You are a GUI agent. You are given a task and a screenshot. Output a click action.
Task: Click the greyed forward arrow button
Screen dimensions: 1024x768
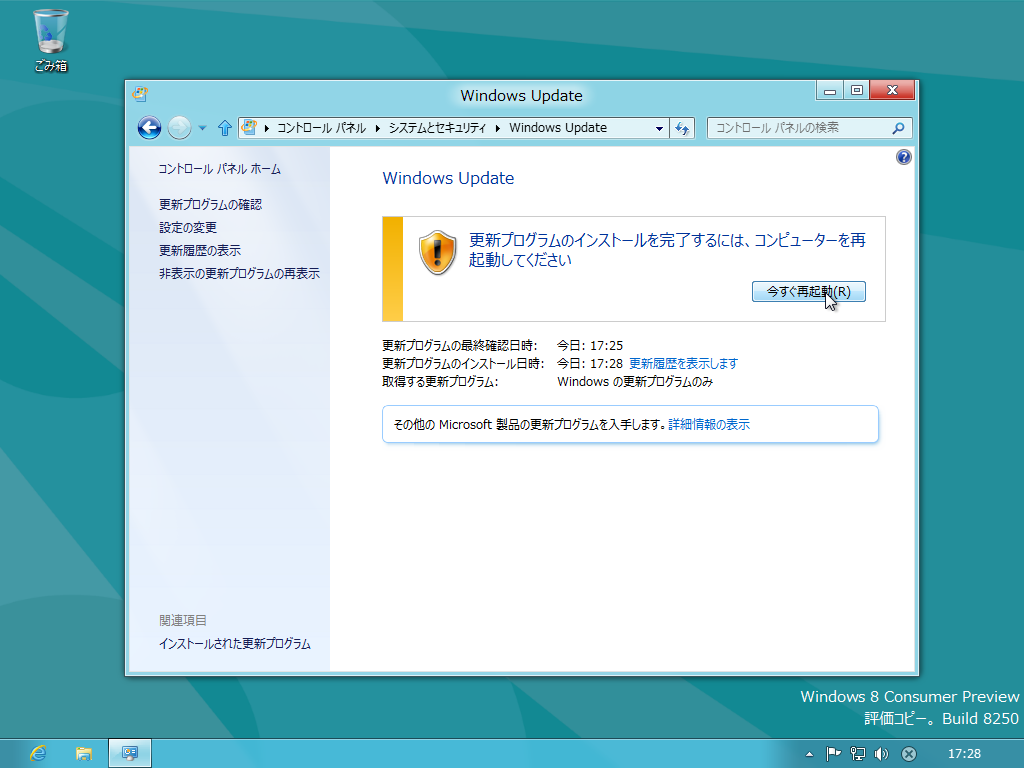[179, 128]
